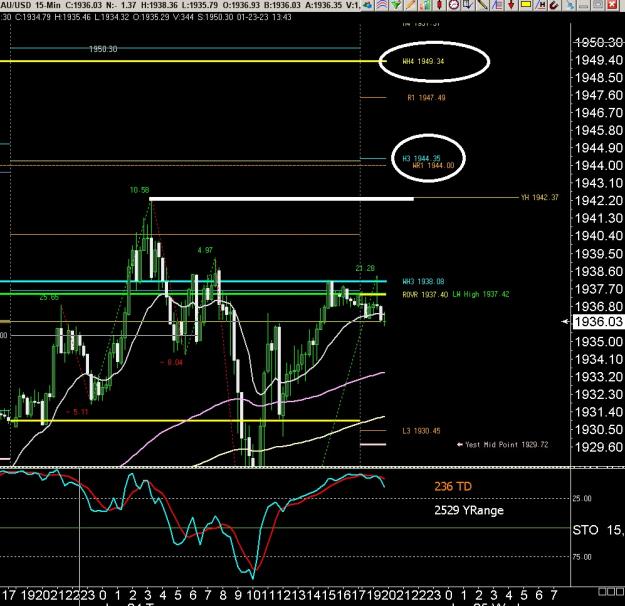Click the blue pin toolbar icon
The width and height of the screenshot is (625, 606).
pos(571,5)
